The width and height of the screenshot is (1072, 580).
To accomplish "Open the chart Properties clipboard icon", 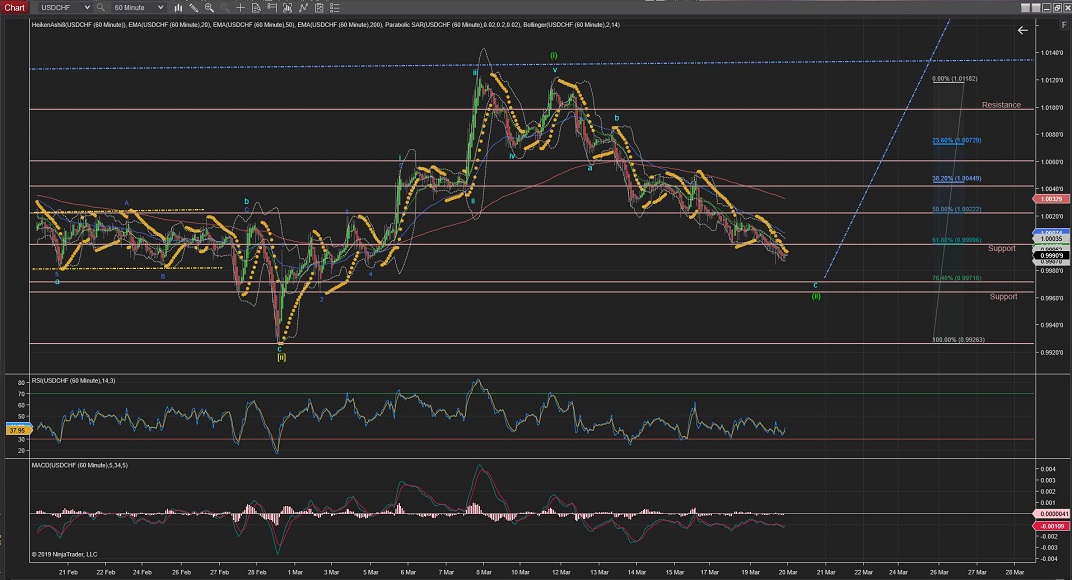I will 319,8.
